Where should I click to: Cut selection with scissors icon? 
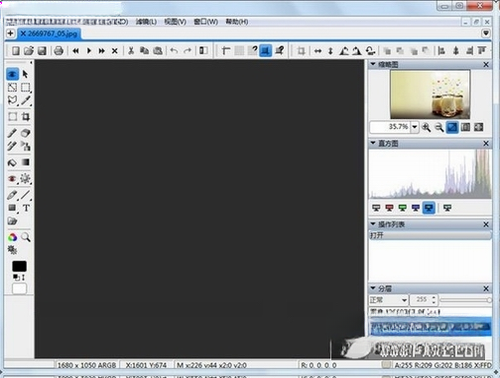(x=131, y=51)
